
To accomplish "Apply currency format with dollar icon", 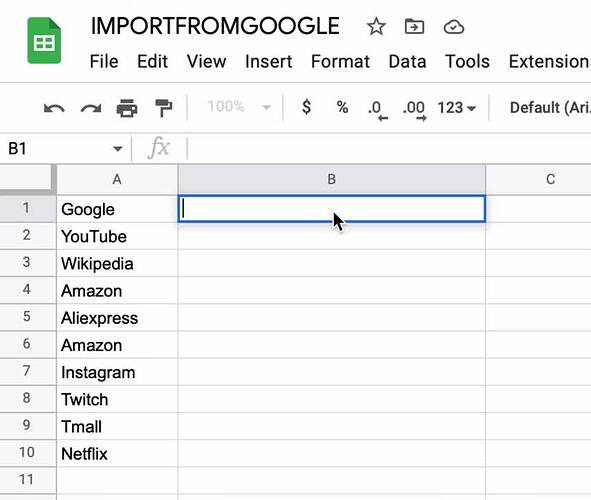I will click(x=307, y=107).
